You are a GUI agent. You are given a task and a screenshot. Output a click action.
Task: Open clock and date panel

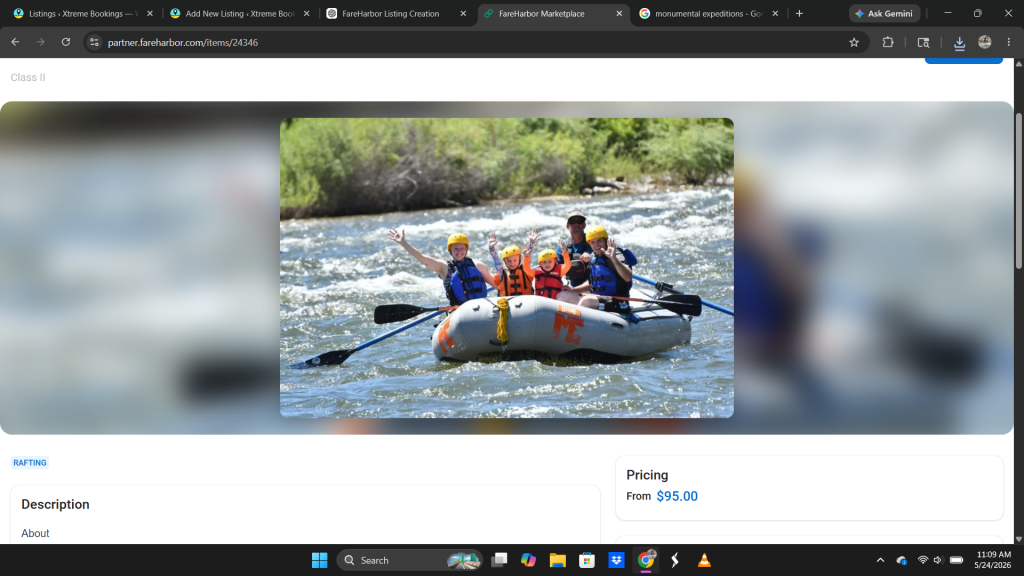coord(993,560)
